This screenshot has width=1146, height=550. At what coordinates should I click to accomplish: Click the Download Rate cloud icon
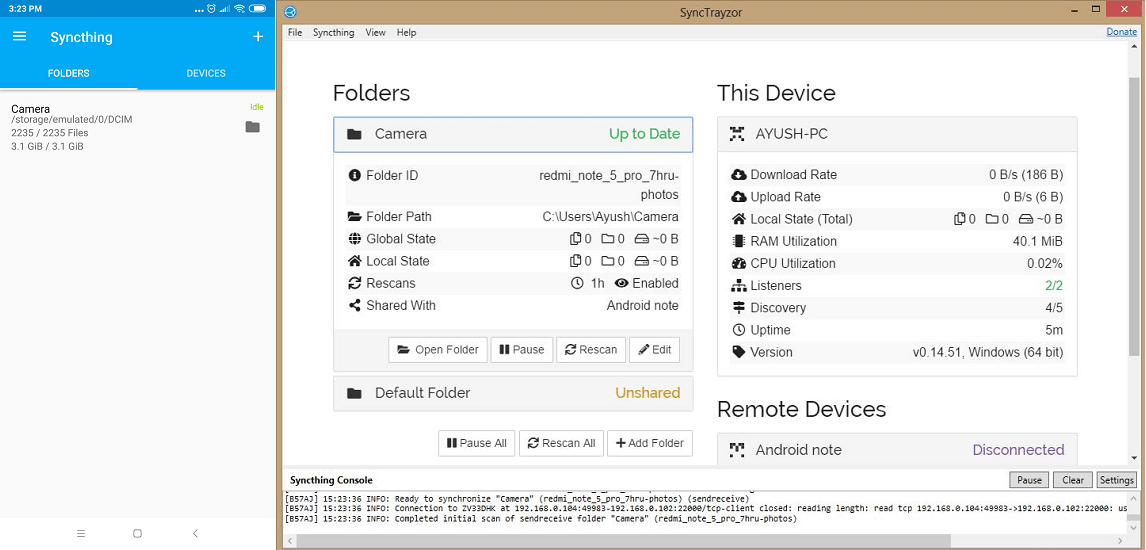(x=738, y=175)
